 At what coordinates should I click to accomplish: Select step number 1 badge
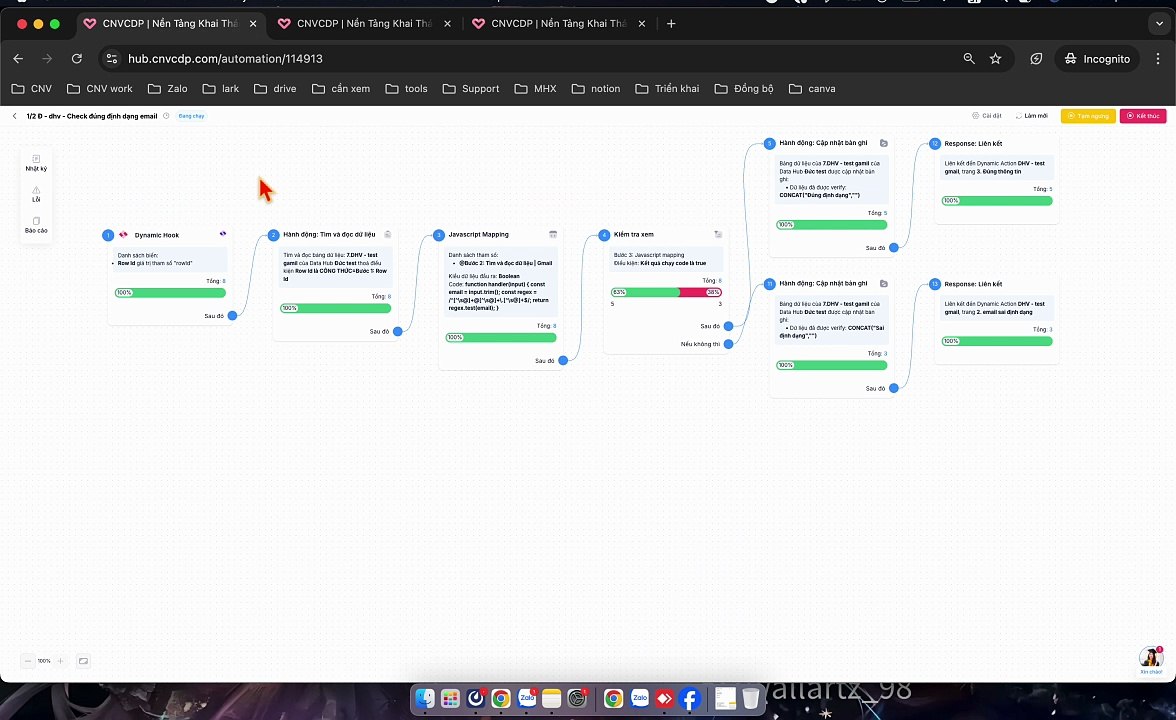[x=108, y=236]
